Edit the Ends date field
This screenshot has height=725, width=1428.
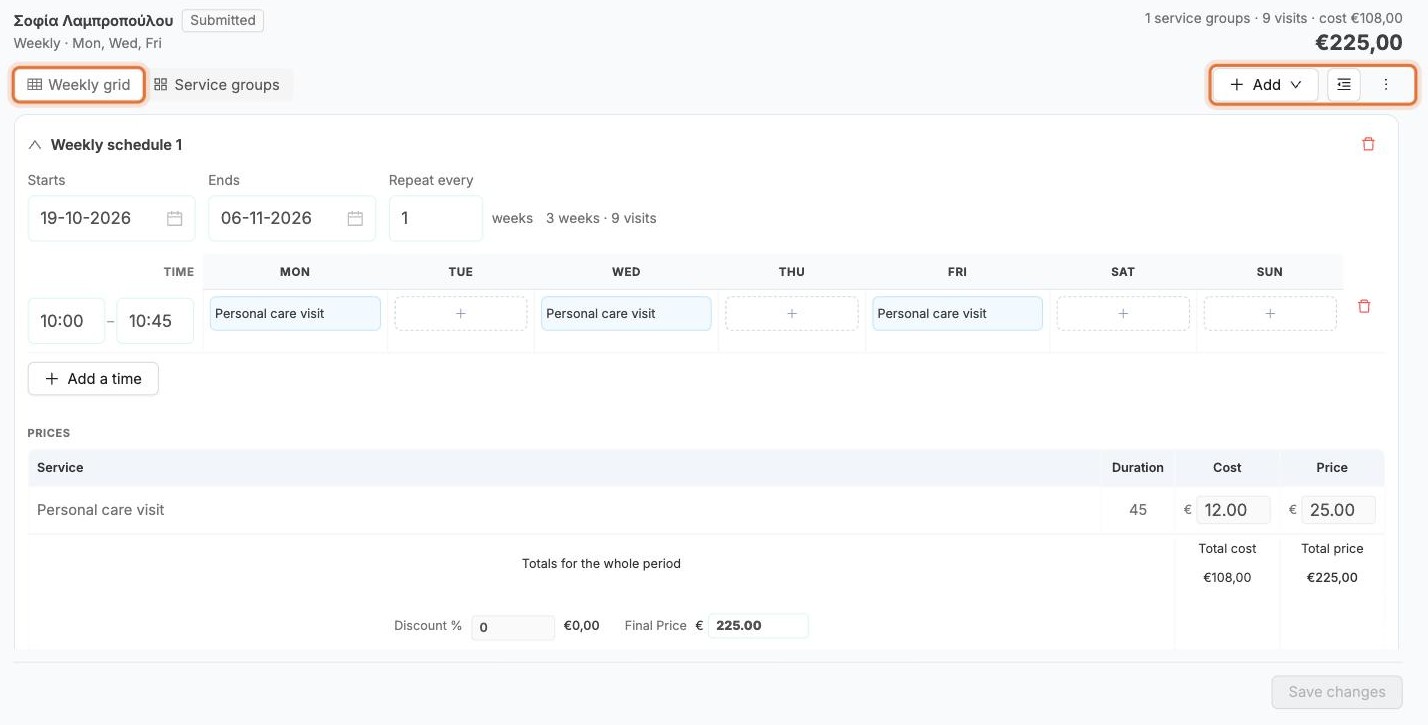point(292,218)
